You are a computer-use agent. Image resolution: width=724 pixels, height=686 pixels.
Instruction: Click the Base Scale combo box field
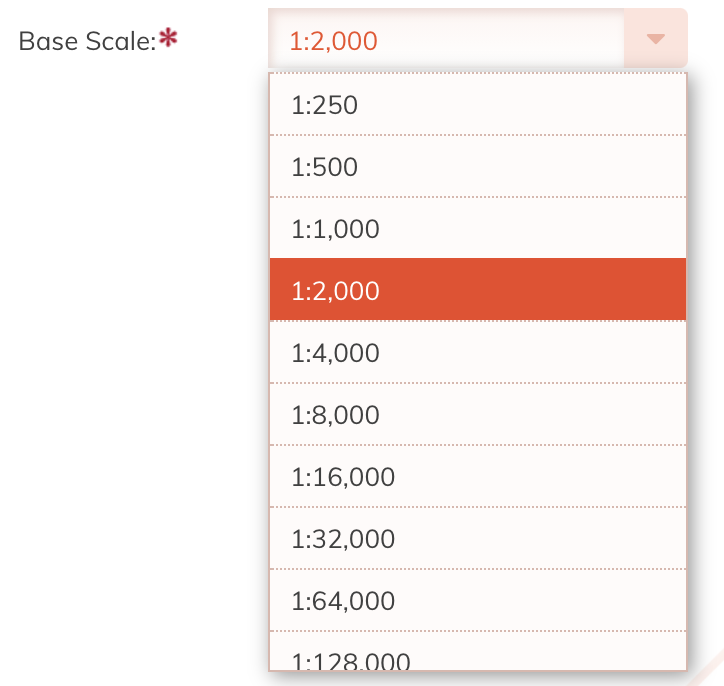[x=446, y=40]
